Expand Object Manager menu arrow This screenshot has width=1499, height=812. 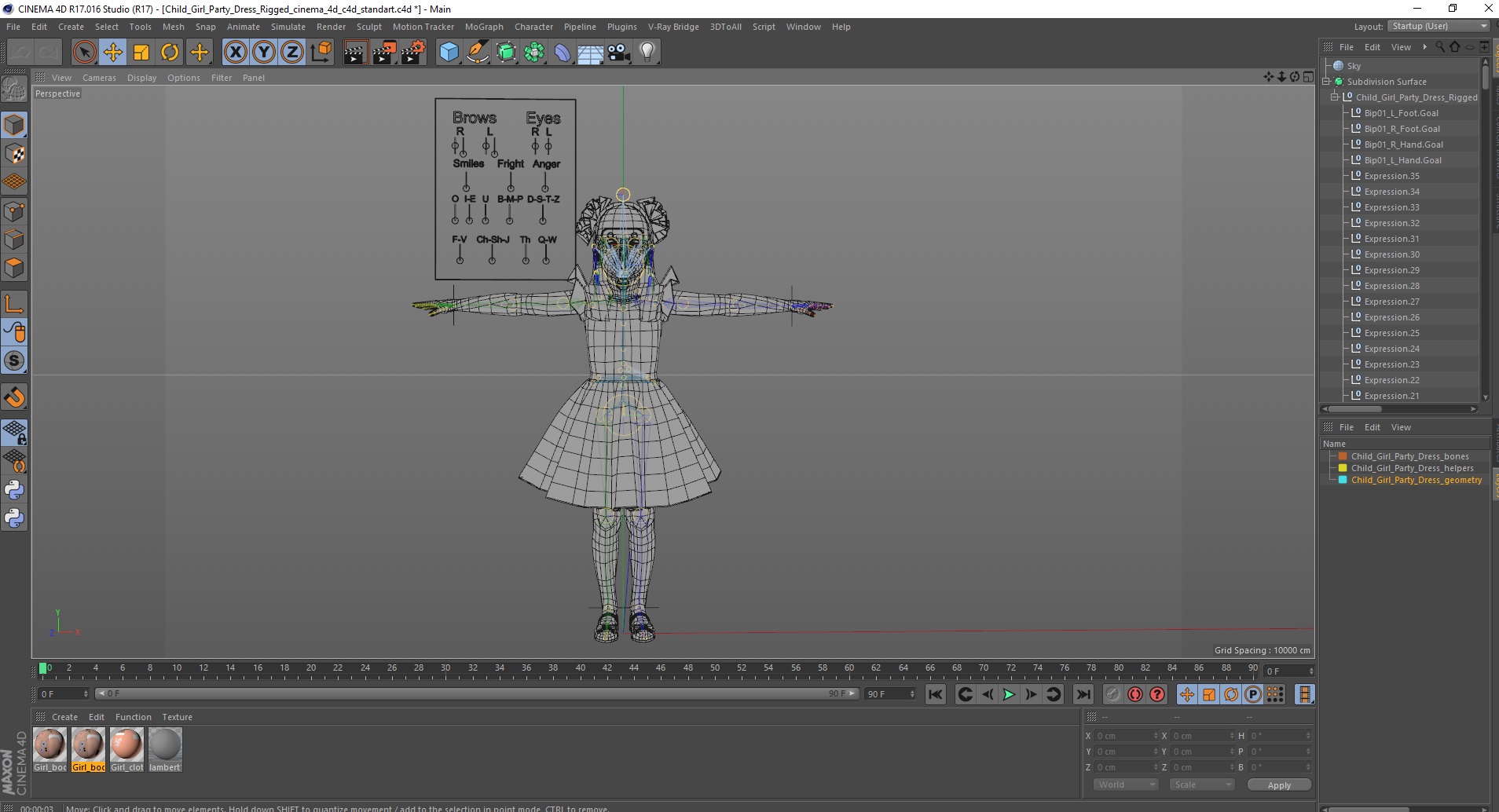pos(1424,47)
